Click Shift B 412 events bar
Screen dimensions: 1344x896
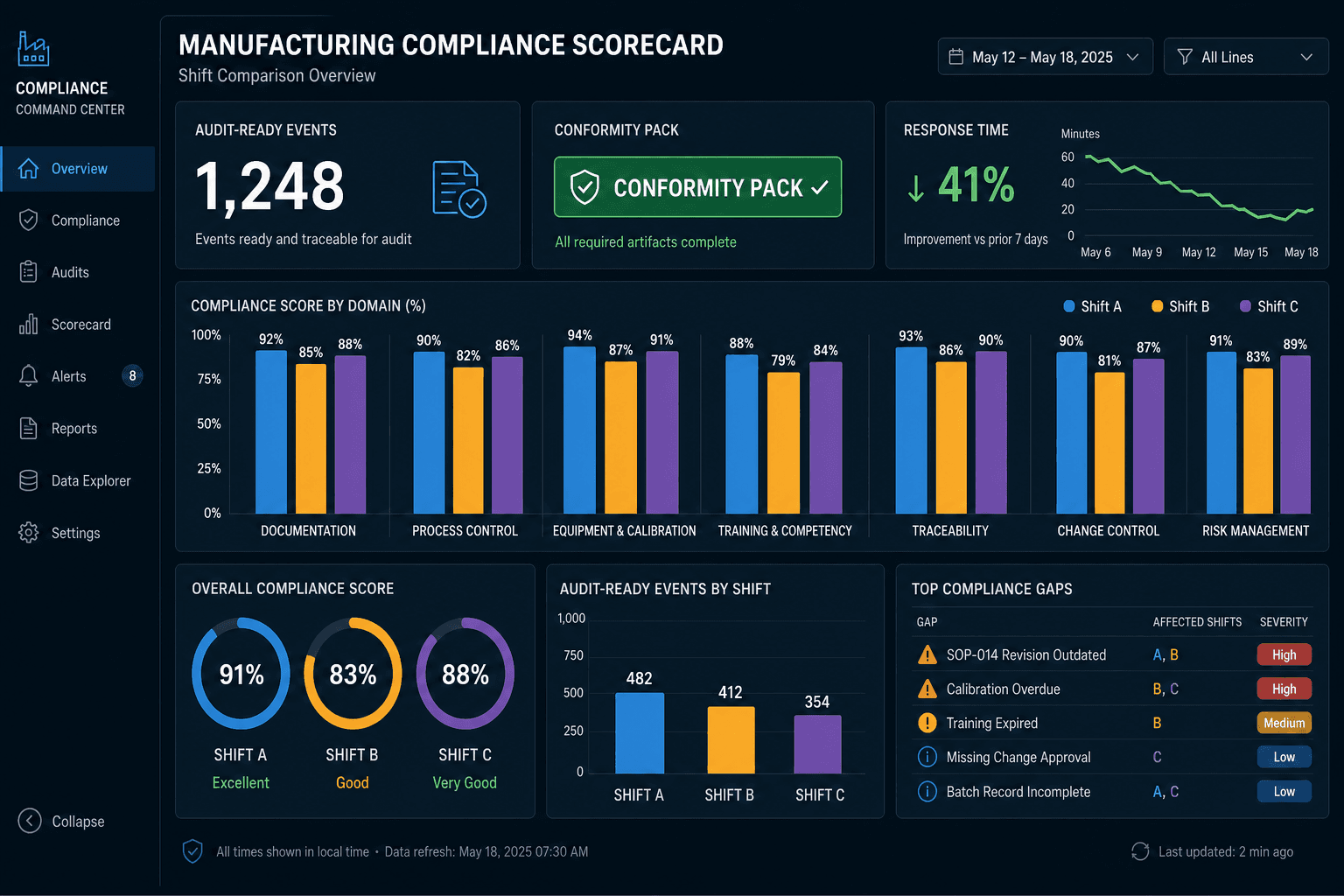(731, 740)
